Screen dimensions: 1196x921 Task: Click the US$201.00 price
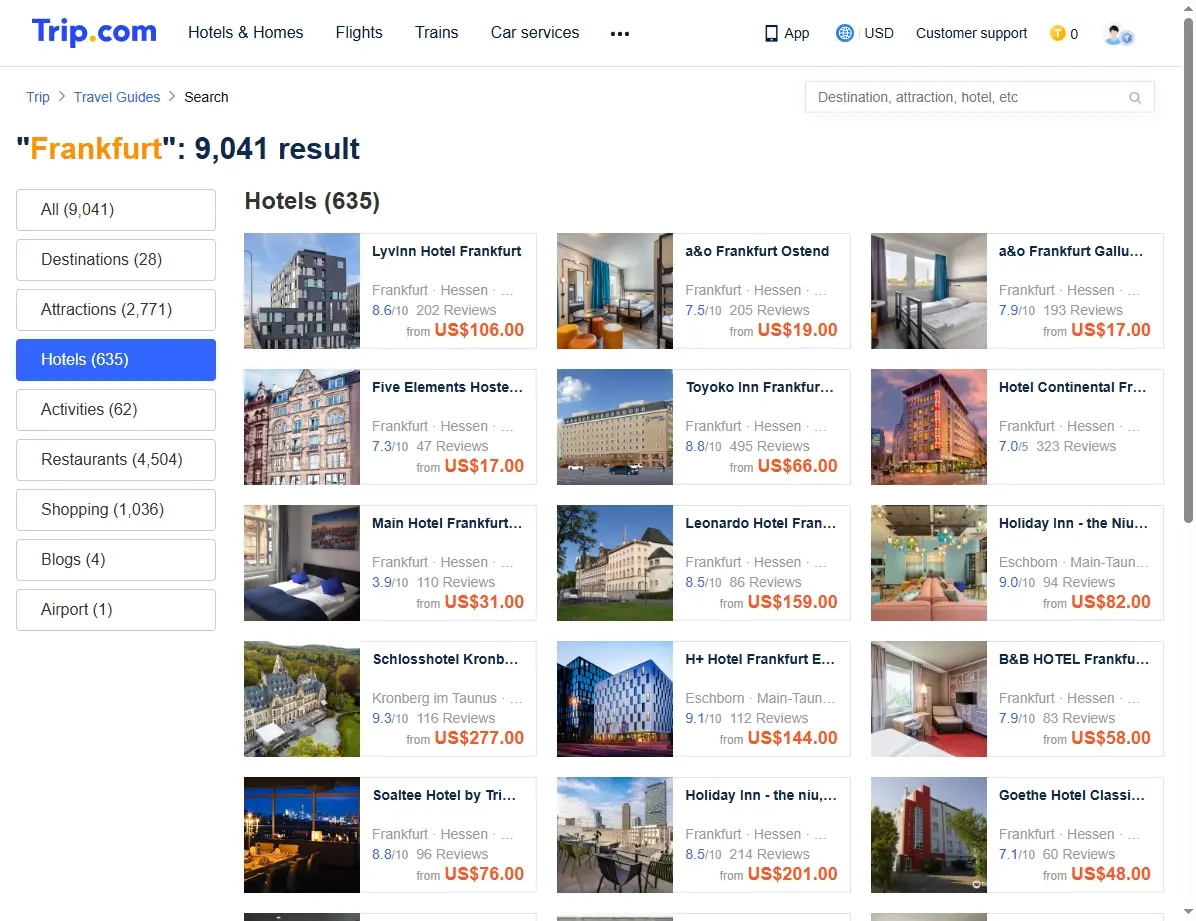click(793, 874)
